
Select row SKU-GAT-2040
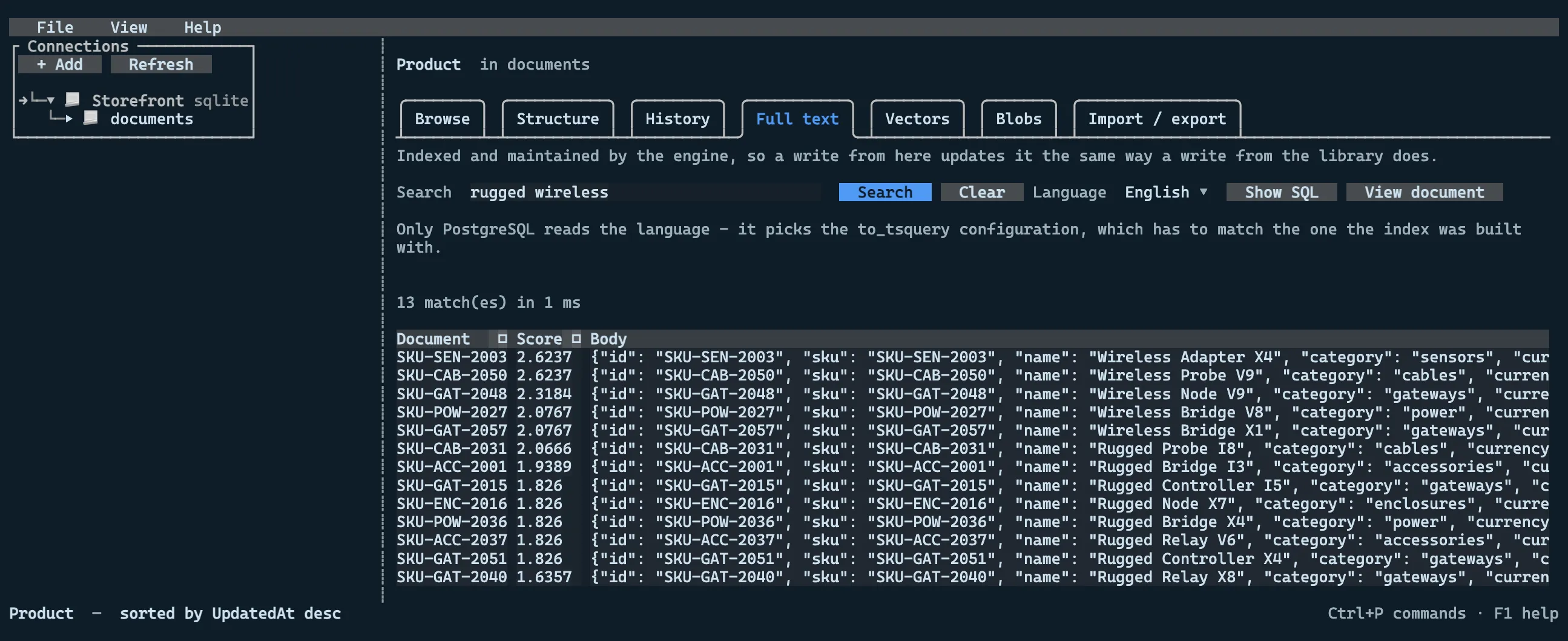972,576
